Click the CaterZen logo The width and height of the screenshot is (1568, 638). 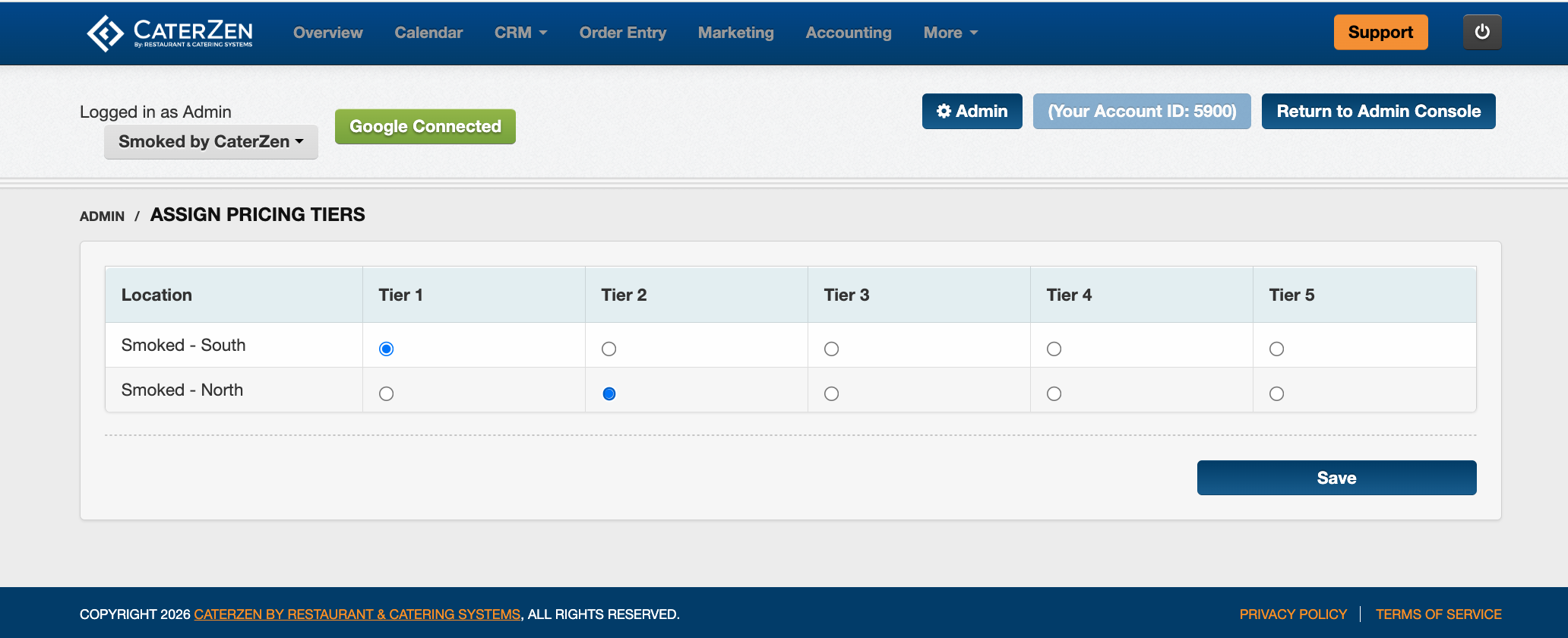click(x=169, y=33)
